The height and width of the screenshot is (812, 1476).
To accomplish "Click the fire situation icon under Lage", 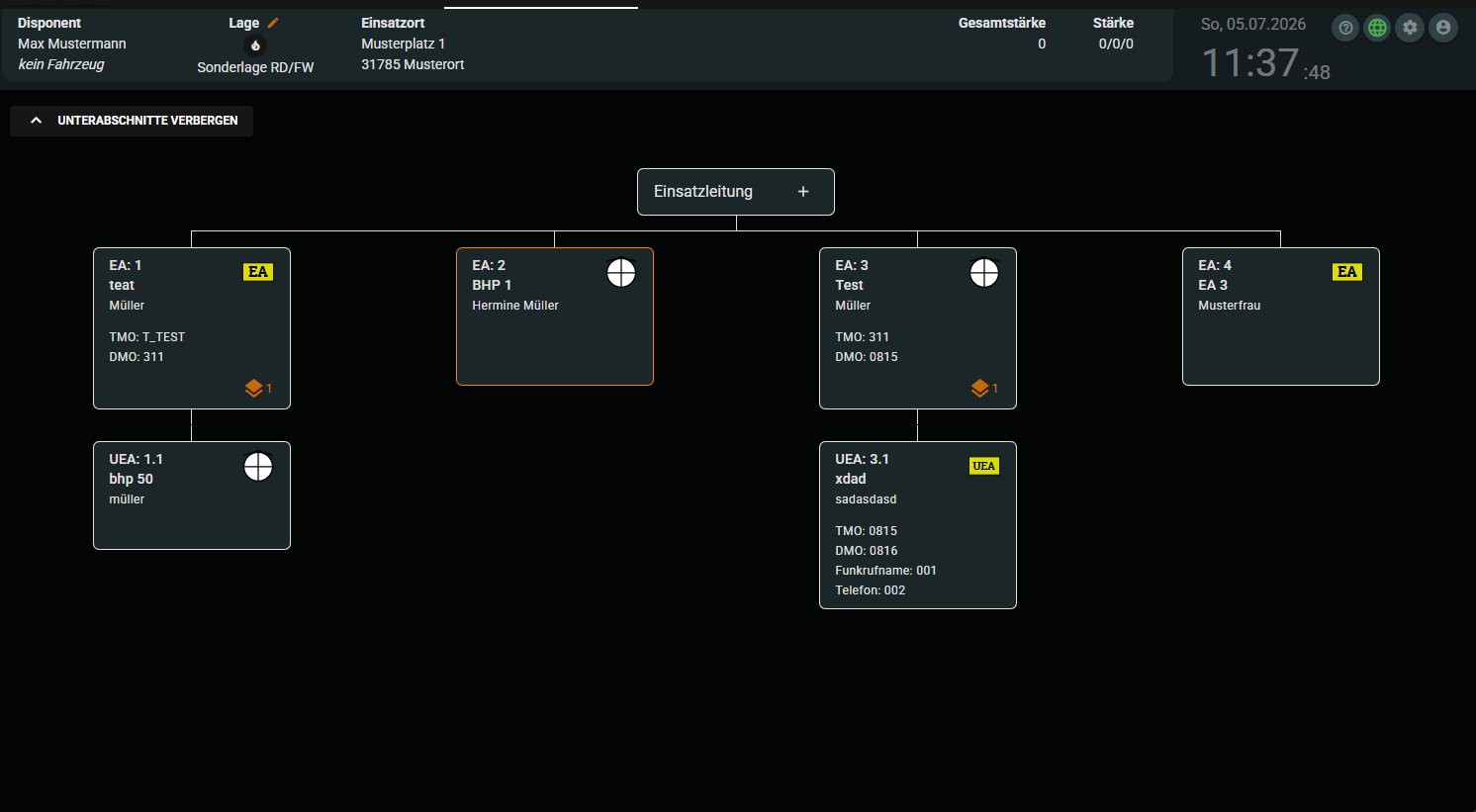I will [x=255, y=45].
